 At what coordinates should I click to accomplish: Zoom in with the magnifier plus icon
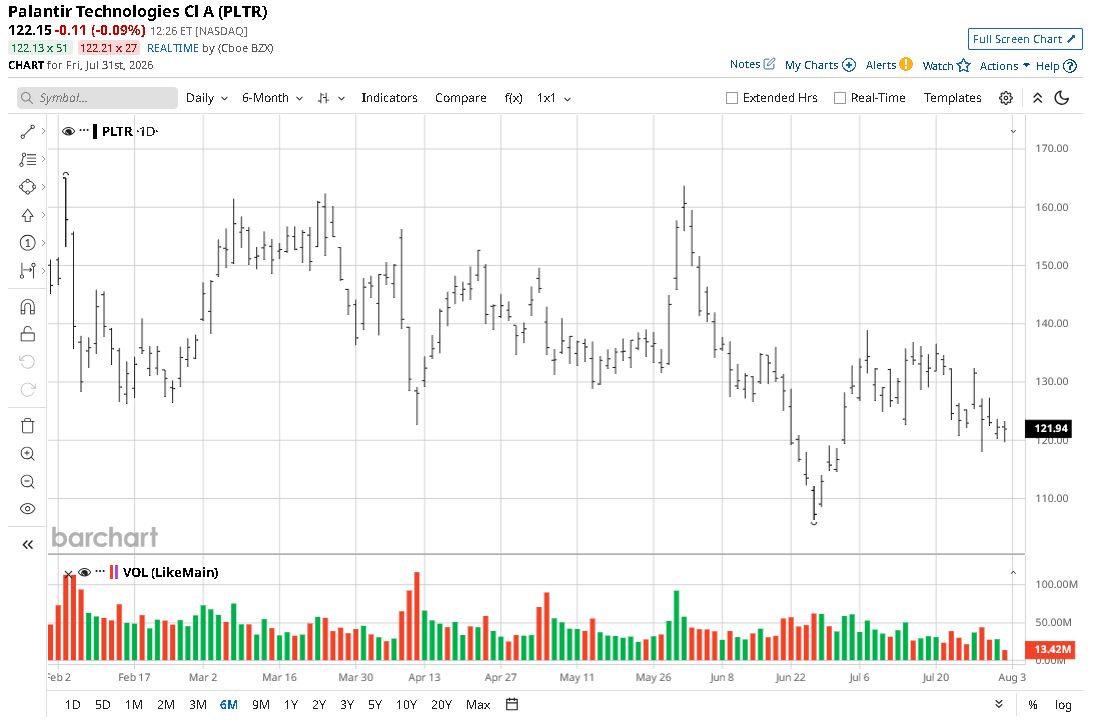(27, 454)
